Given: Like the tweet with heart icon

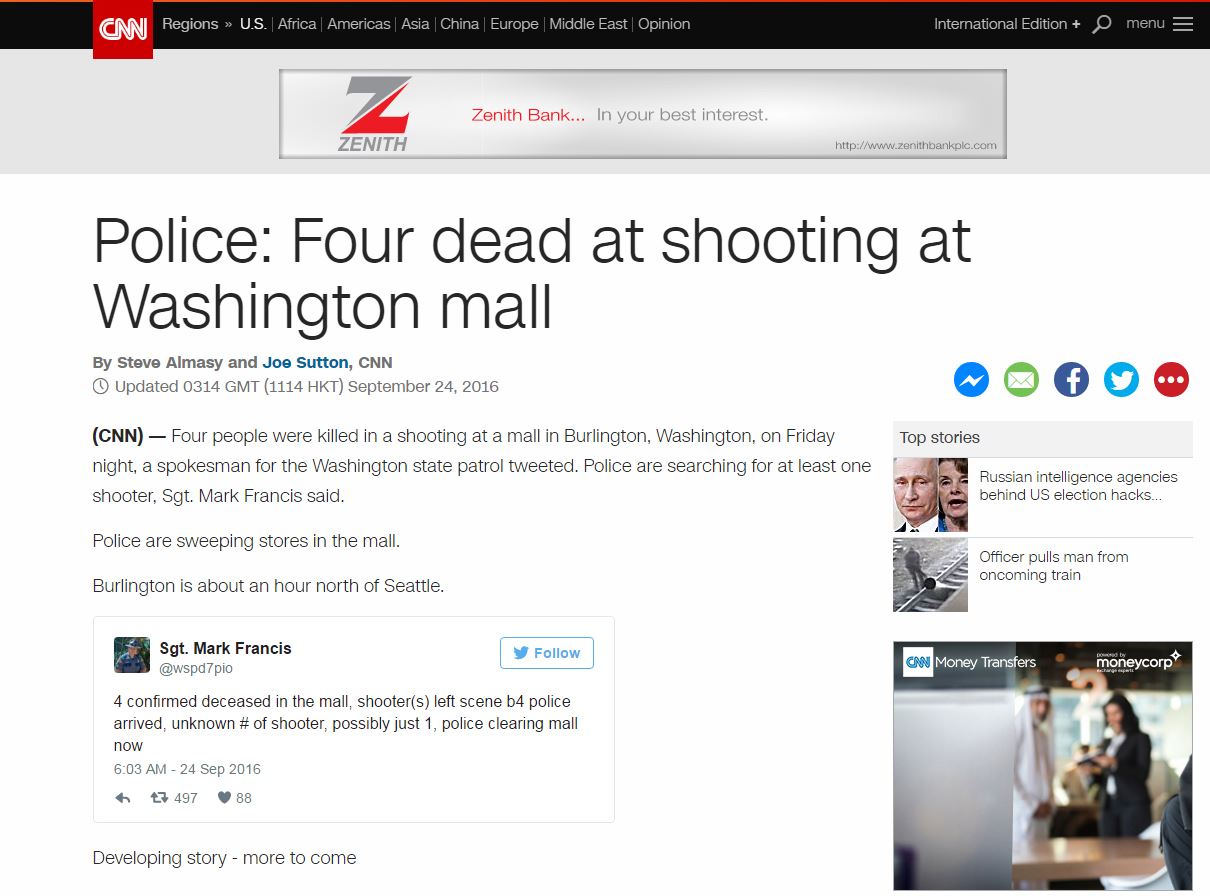Looking at the screenshot, I should (x=224, y=798).
